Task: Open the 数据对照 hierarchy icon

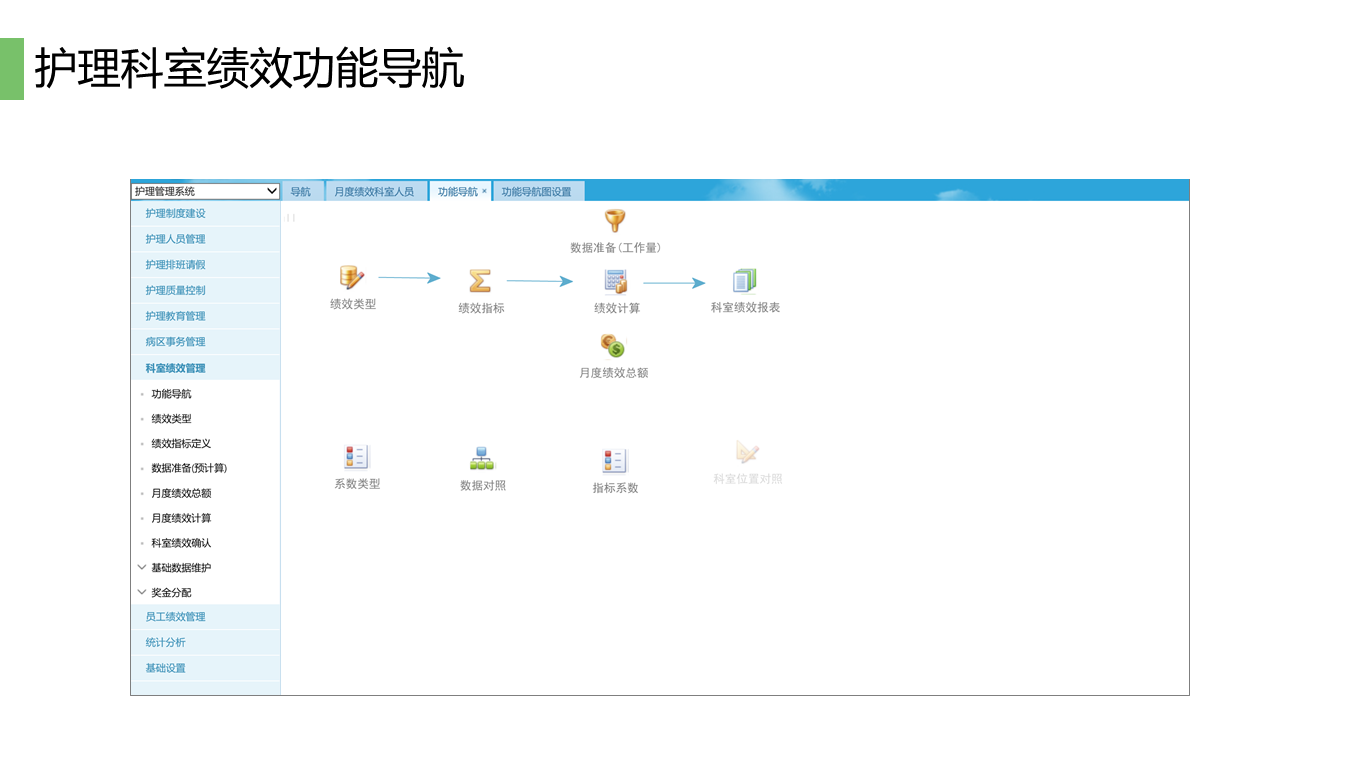Action: [482, 458]
